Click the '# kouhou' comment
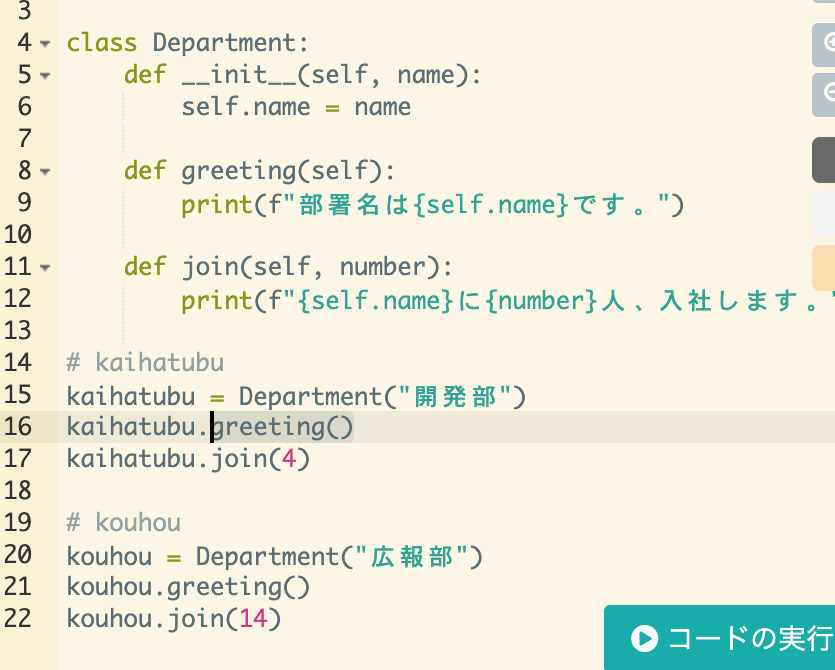 124,522
